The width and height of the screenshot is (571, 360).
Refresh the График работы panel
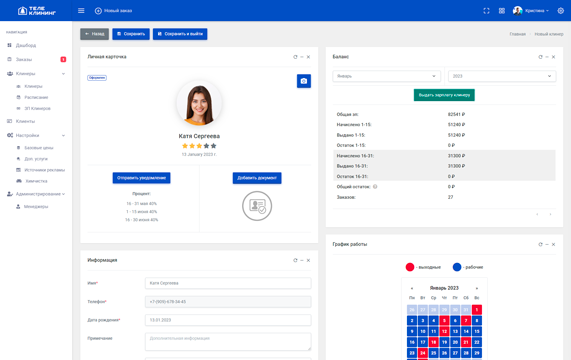pos(540,245)
